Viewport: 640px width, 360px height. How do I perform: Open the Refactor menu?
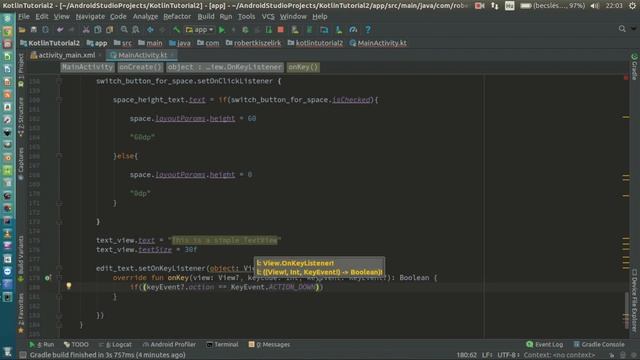pos(177,17)
